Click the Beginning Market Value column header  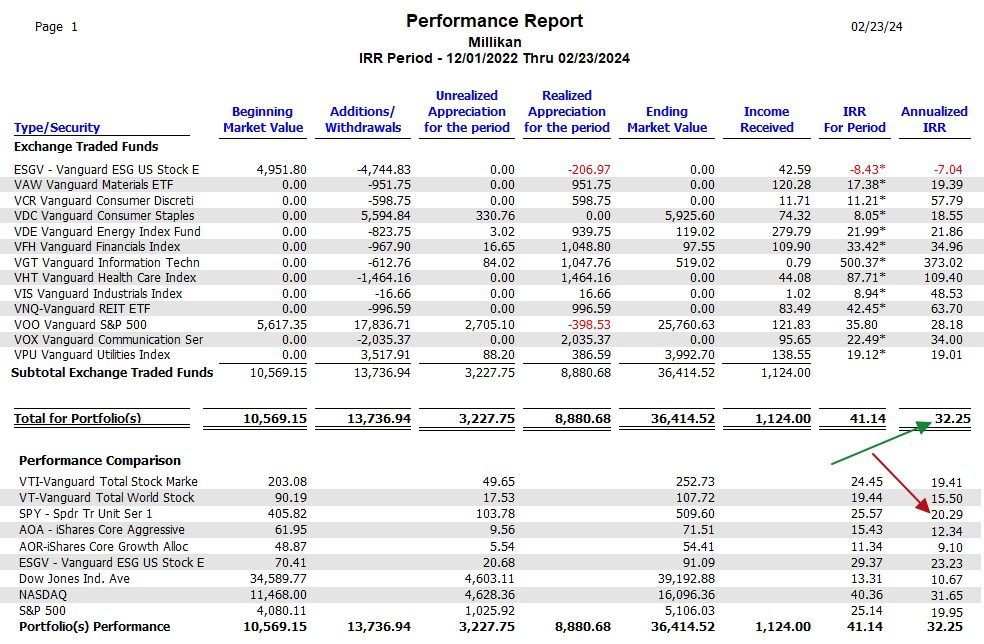point(263,119)
